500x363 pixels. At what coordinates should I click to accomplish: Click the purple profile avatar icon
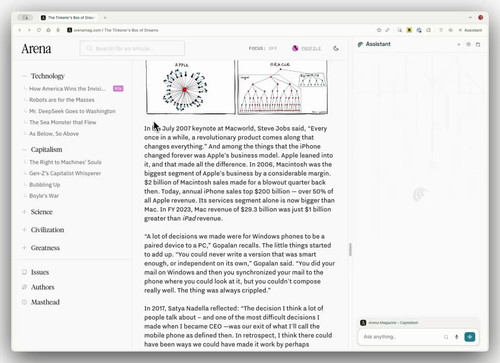[x=295, y=48]
